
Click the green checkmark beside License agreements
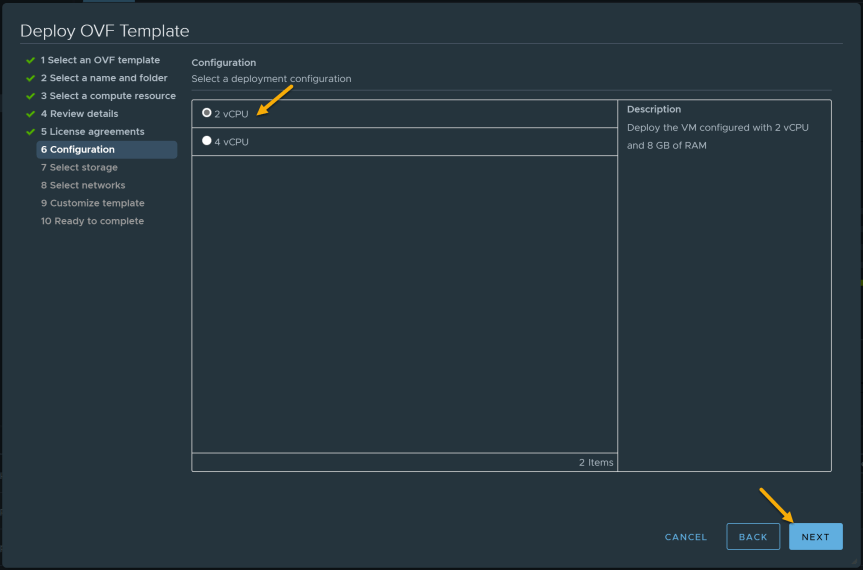pos(30,132)
